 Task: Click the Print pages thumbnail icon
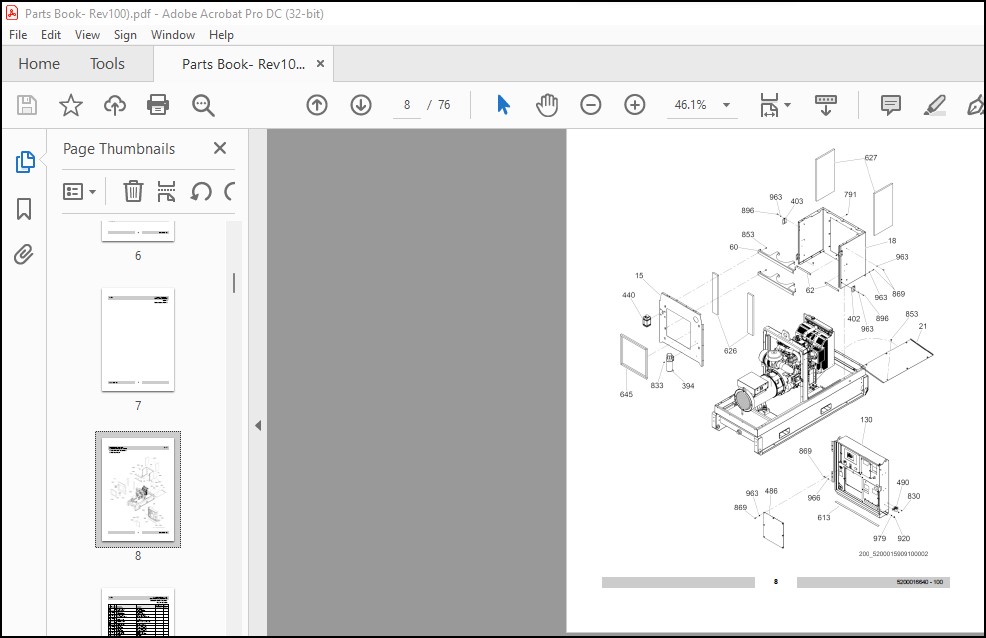click(x=166, y=191)
